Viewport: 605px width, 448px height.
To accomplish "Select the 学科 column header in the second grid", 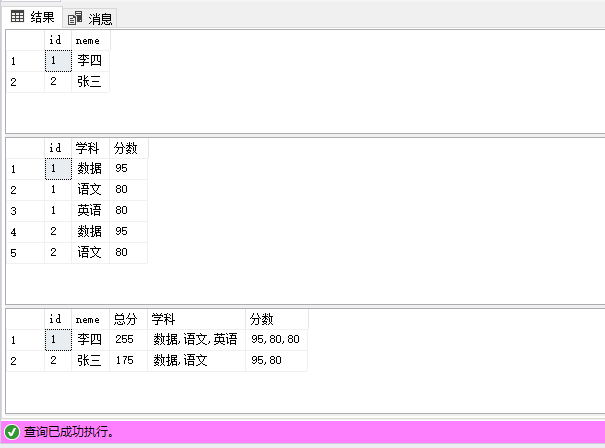I will click(90, 148).
